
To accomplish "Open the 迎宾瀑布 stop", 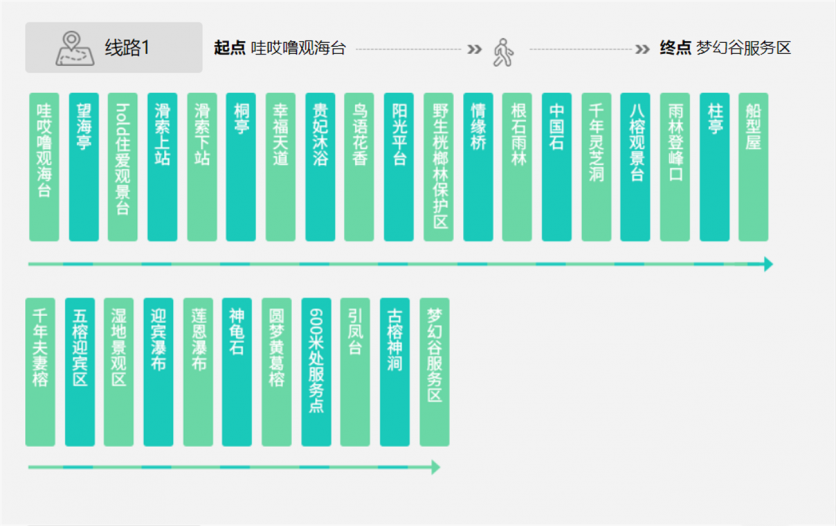I will pyautogui.click(x=158, y=372).
